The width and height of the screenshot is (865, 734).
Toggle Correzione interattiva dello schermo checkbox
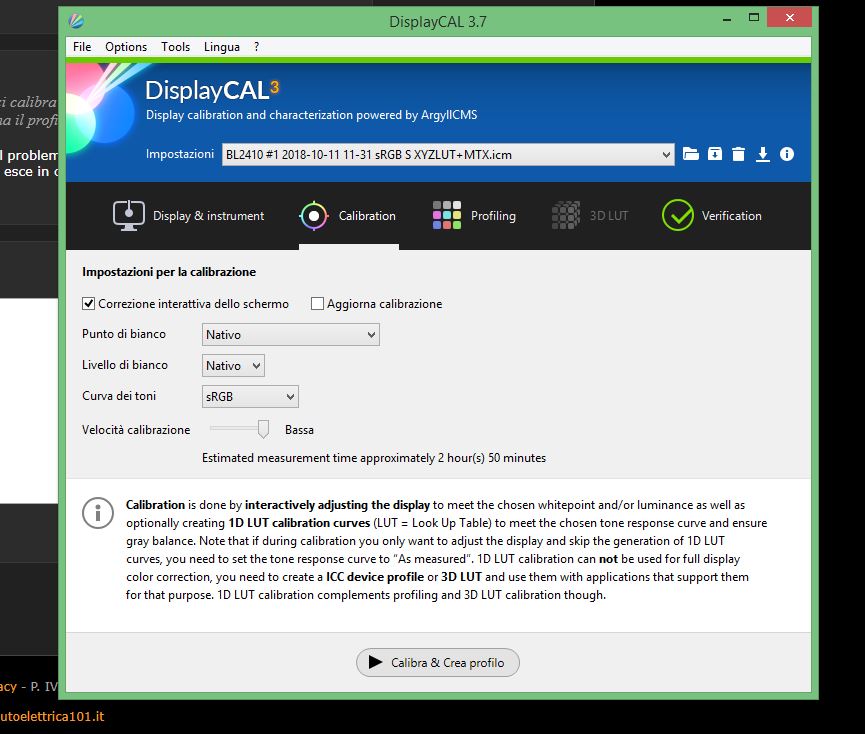pyautogui.click(x=88, y=303)
